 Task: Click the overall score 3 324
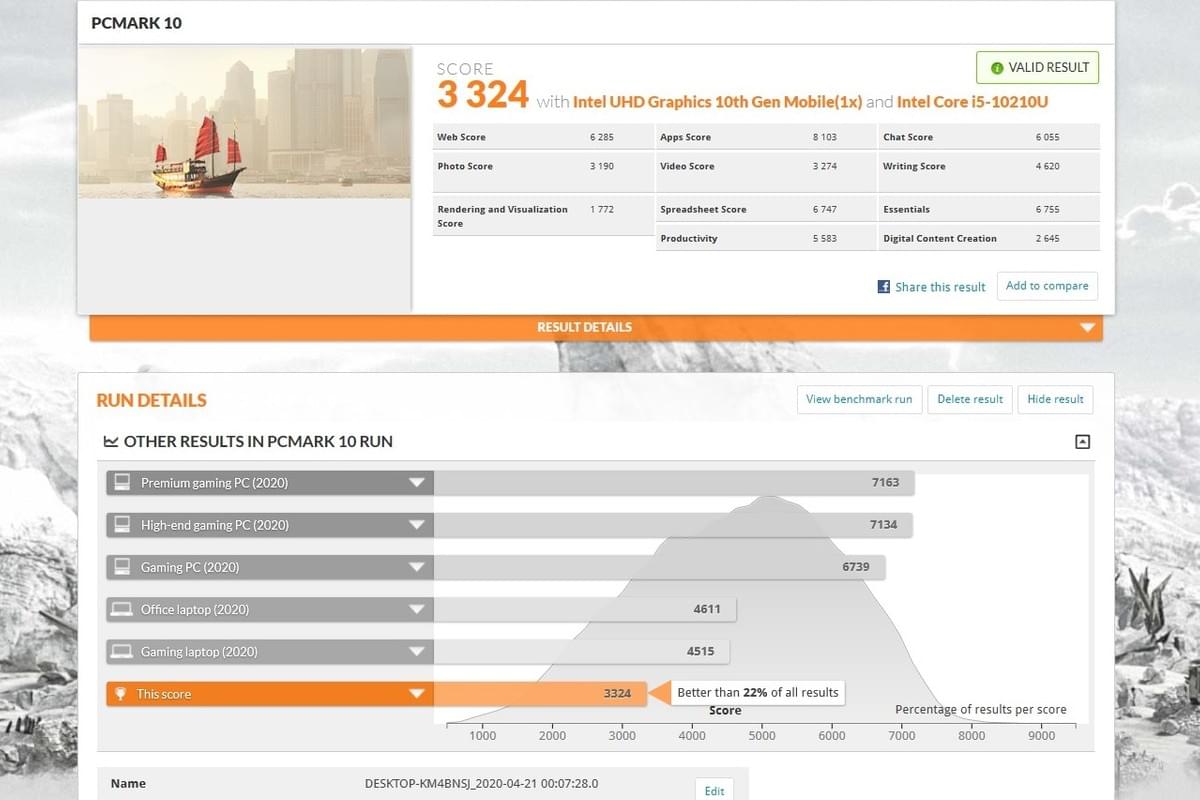click(x=483, y=95)
